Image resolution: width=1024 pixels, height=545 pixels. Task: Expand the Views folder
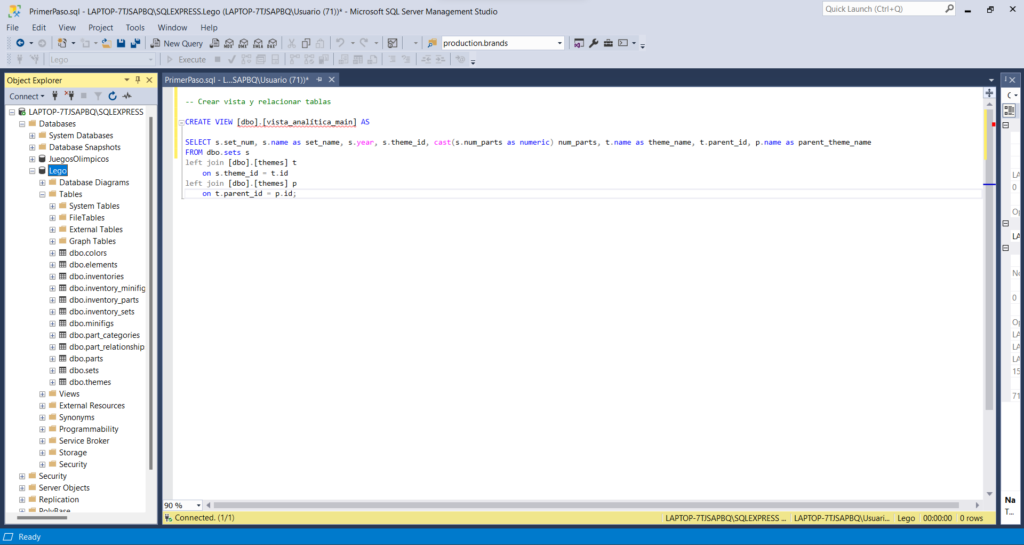[x=42, y=394]
